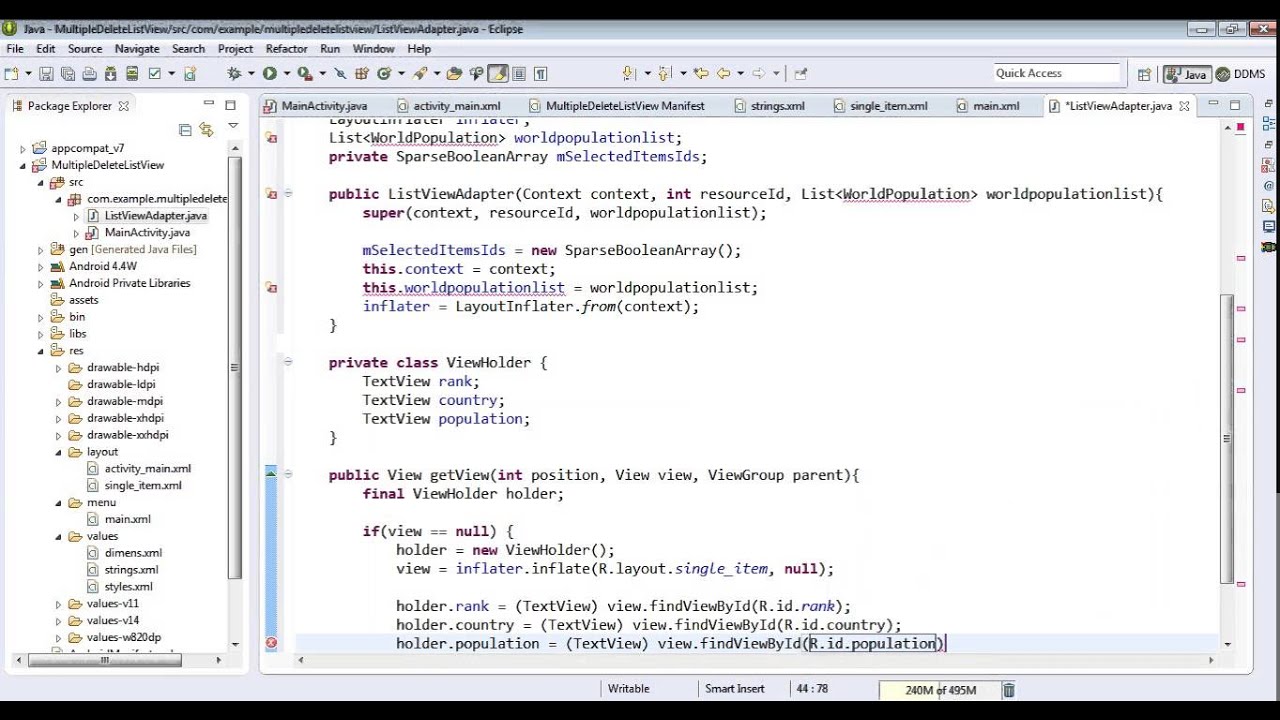Screen dimensions: 1280x720
Task: Open the File menu
Action: [x=15, y=49]
